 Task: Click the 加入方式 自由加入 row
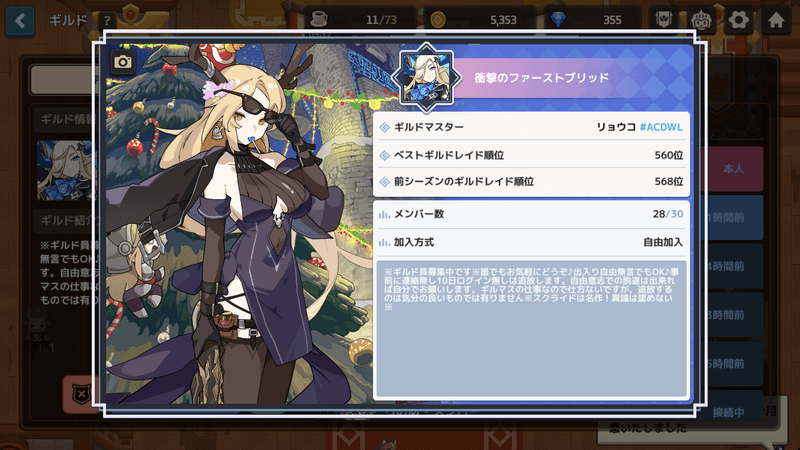tap(531, 242)
